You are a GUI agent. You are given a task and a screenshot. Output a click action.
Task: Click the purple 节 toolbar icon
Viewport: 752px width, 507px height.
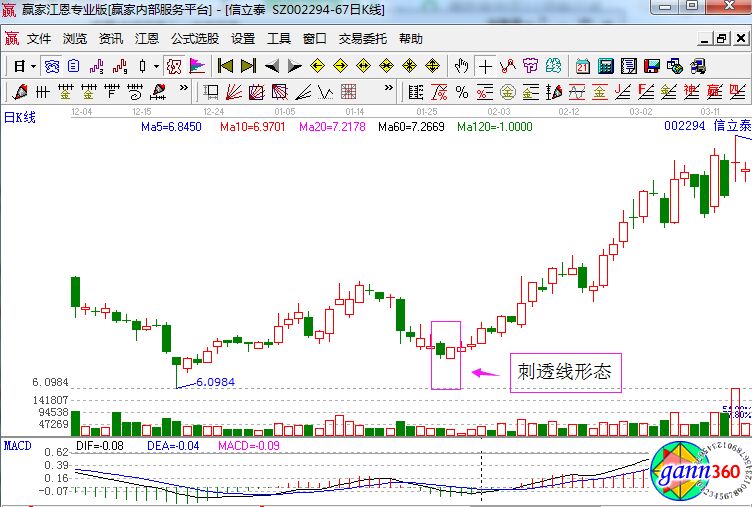(530, 66)
